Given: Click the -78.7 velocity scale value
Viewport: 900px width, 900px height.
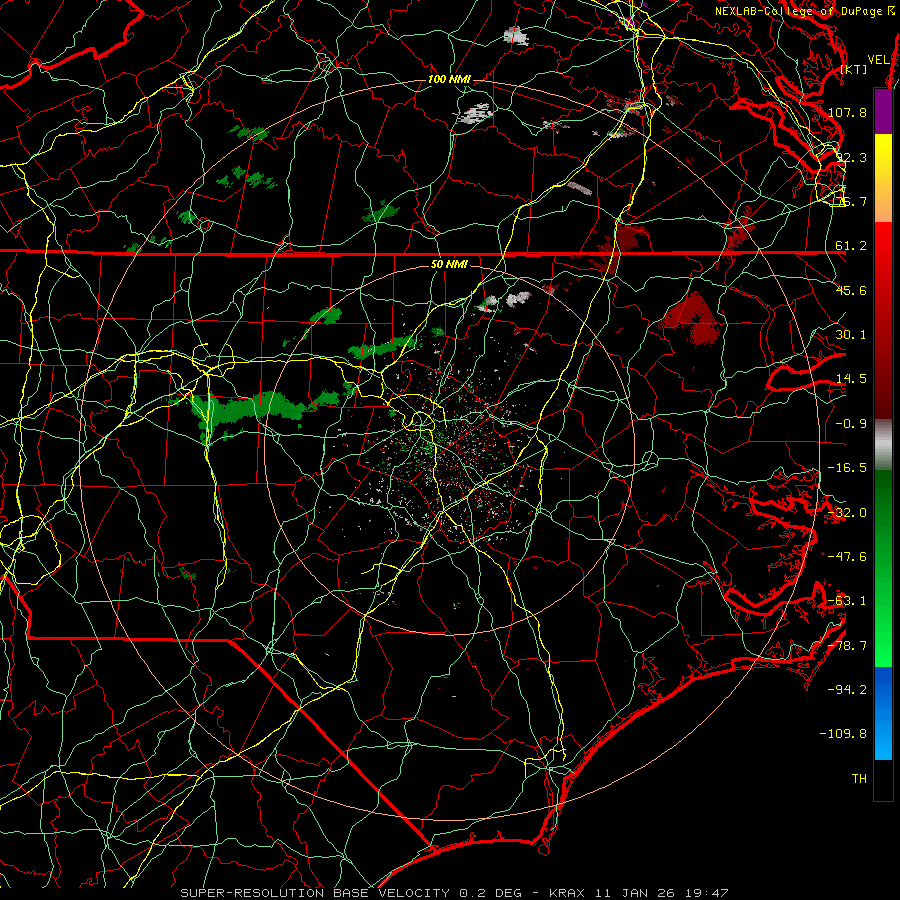Looking at the screenshot, I should (847, 646).
